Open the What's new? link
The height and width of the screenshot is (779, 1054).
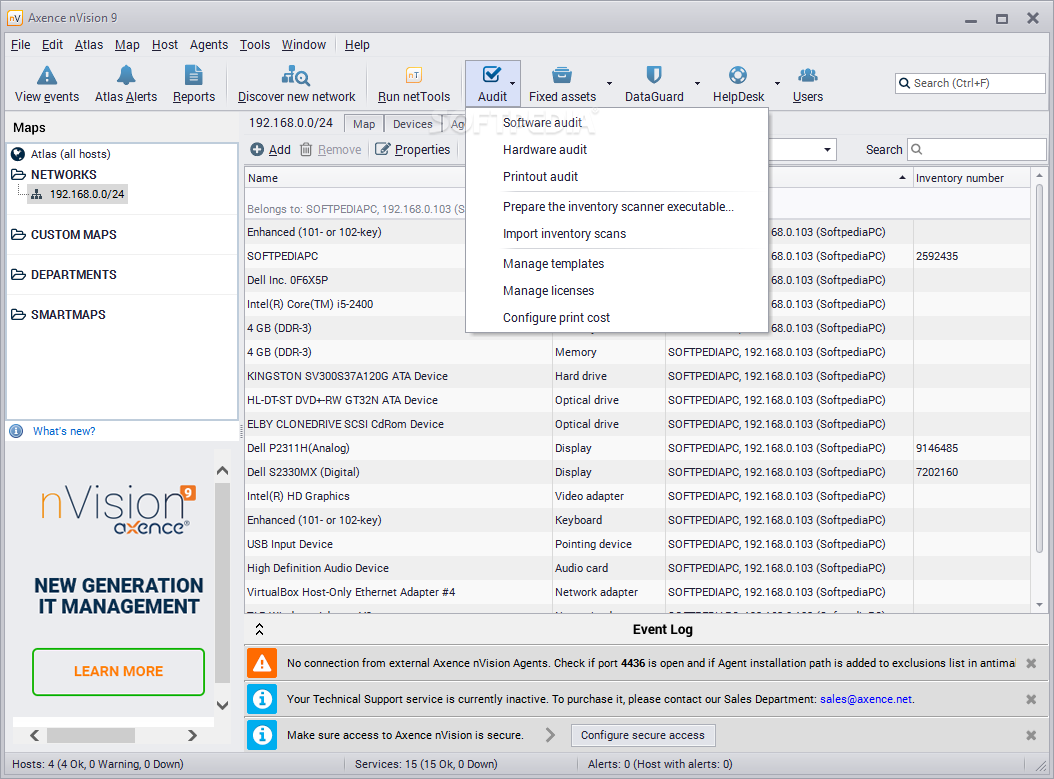tap(64, 431)
